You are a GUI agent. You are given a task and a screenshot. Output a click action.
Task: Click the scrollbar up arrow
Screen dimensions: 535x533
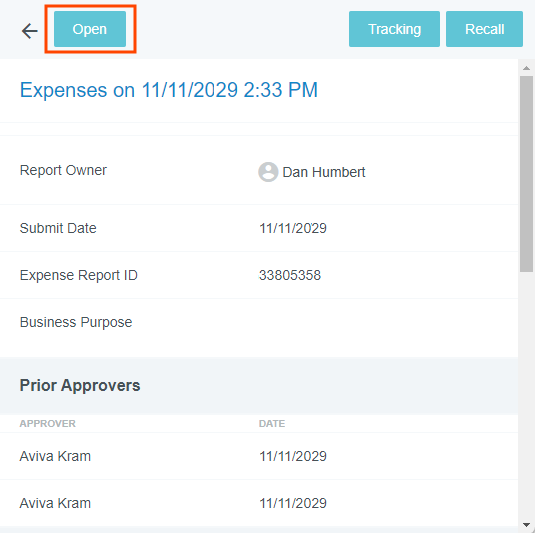click(526, 68)
